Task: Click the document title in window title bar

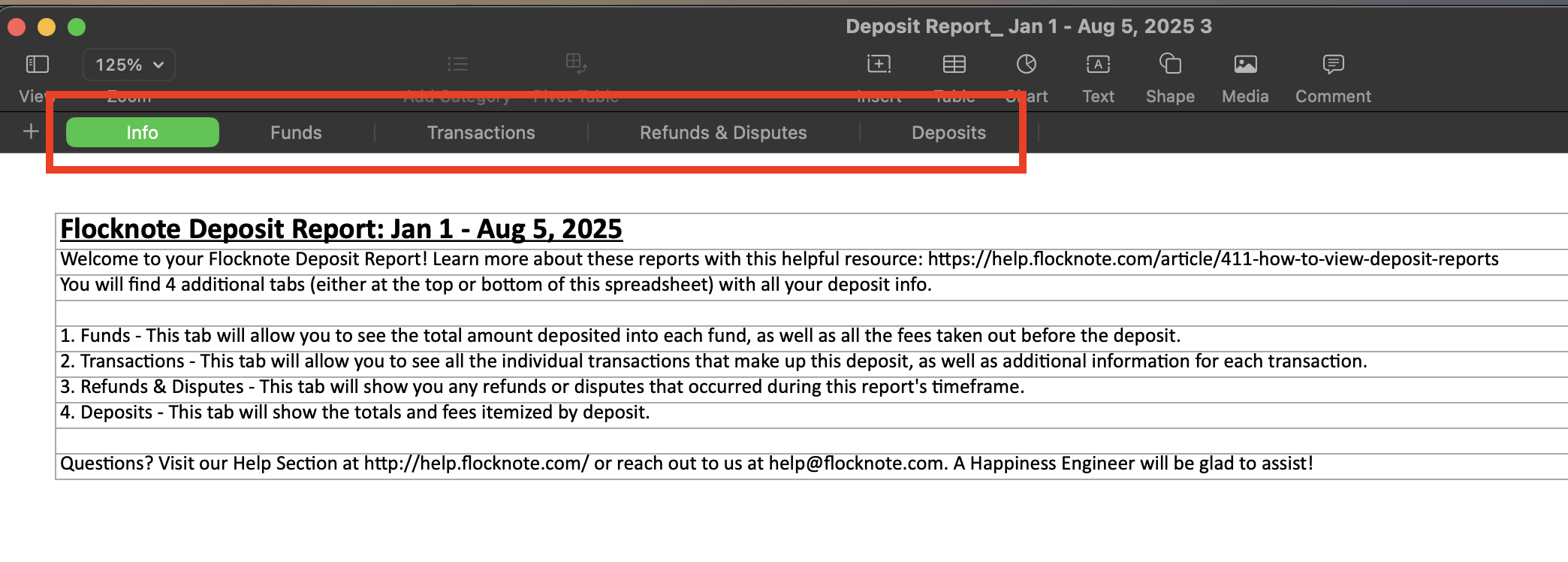Action: click(1029, 26)
